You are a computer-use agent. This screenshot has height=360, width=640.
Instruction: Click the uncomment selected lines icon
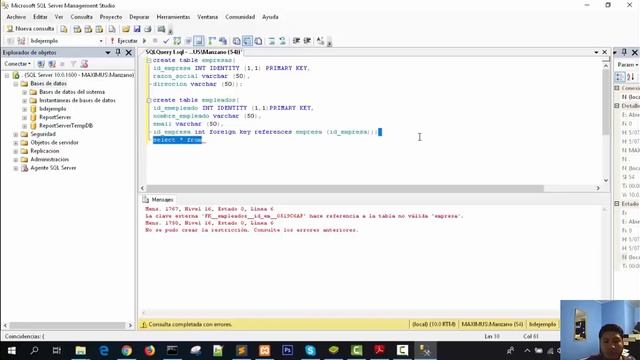pyautogui.click(x=282, y=41)
